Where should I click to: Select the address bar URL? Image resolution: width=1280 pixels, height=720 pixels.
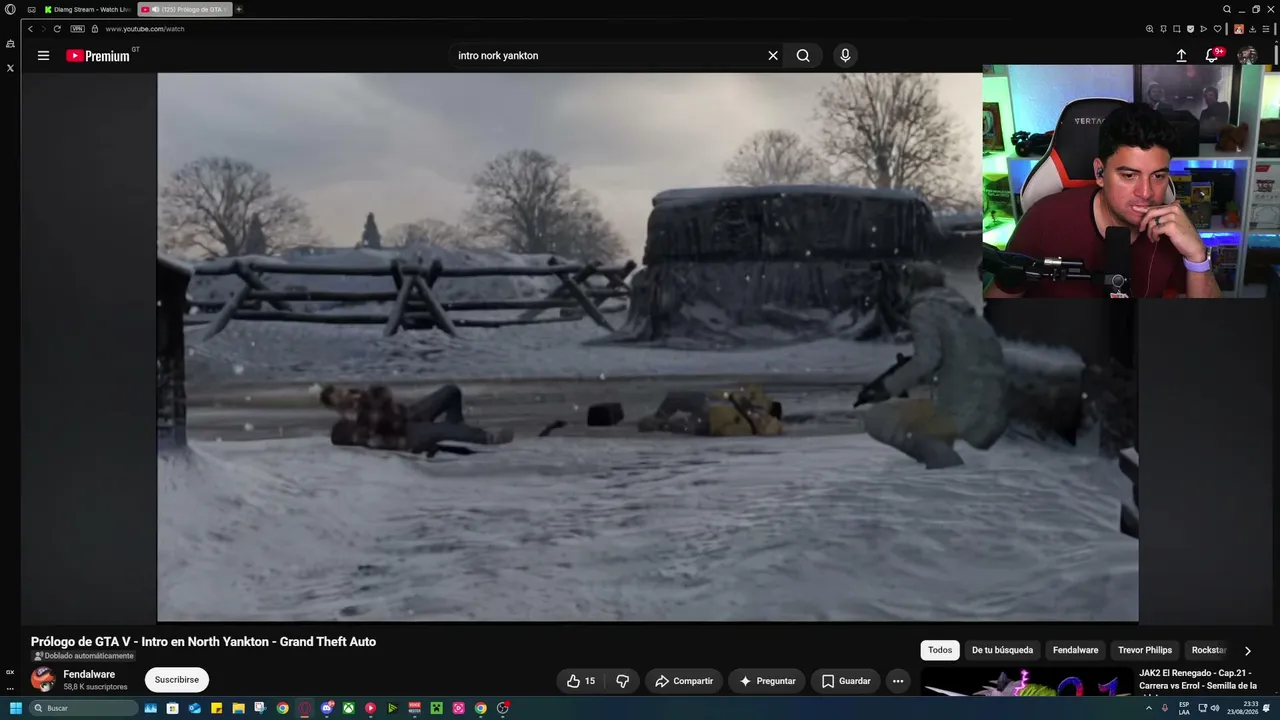tap(145, 29)
